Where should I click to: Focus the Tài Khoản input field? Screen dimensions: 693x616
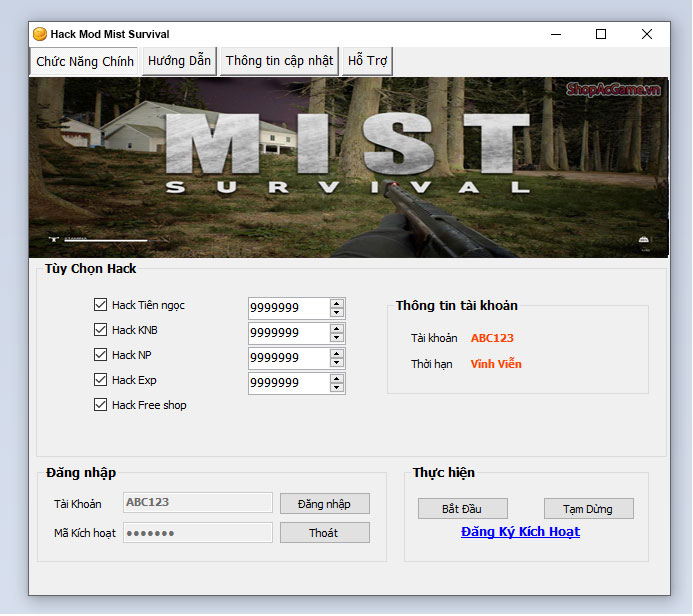coord(198,503)
